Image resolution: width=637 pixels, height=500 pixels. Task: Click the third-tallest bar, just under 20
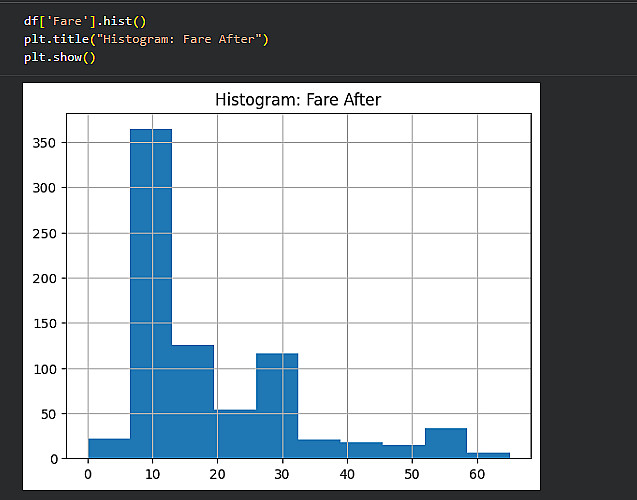click(x=193, y=400)
